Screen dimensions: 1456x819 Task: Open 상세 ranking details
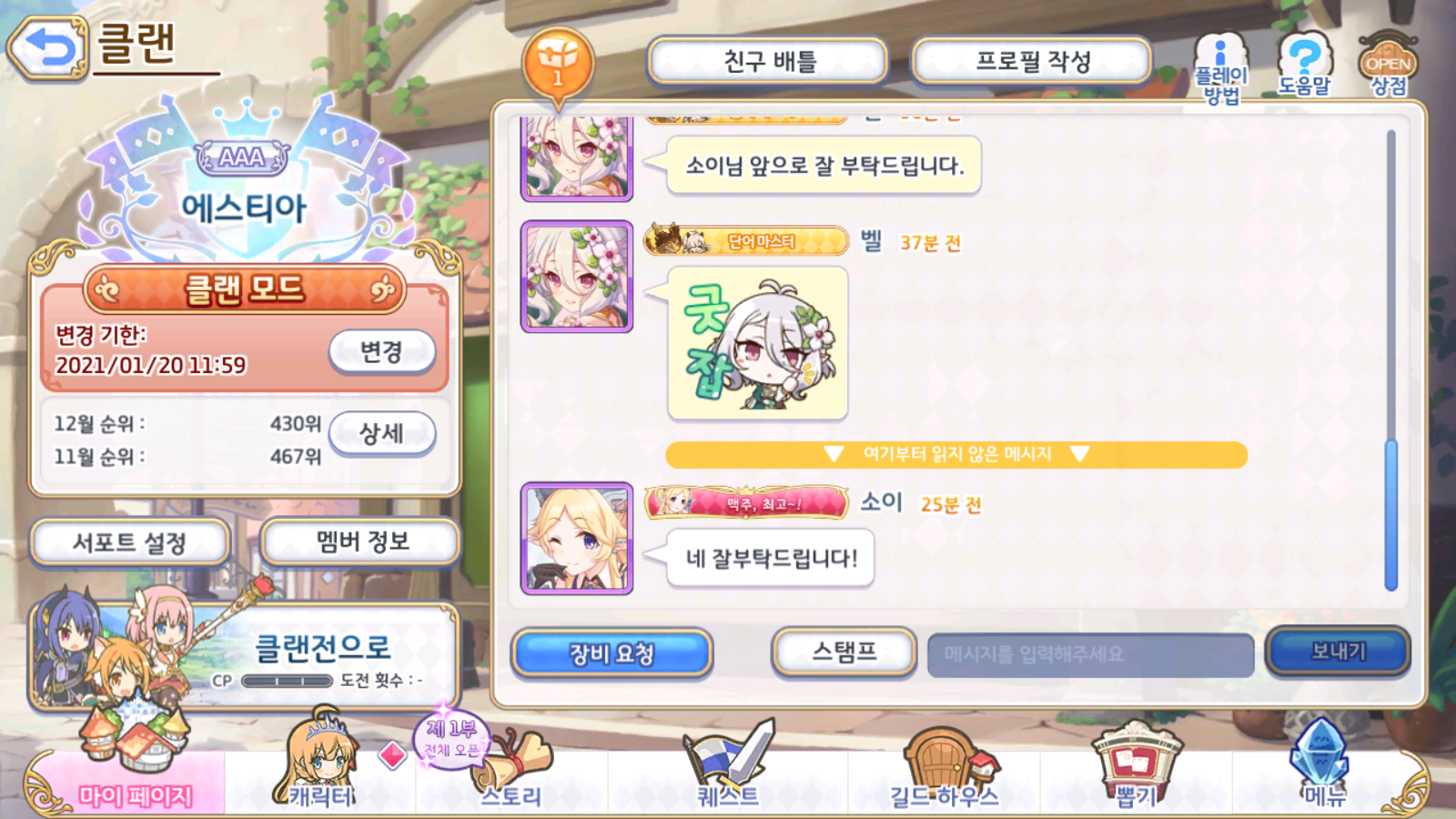(x=382, y=433)
